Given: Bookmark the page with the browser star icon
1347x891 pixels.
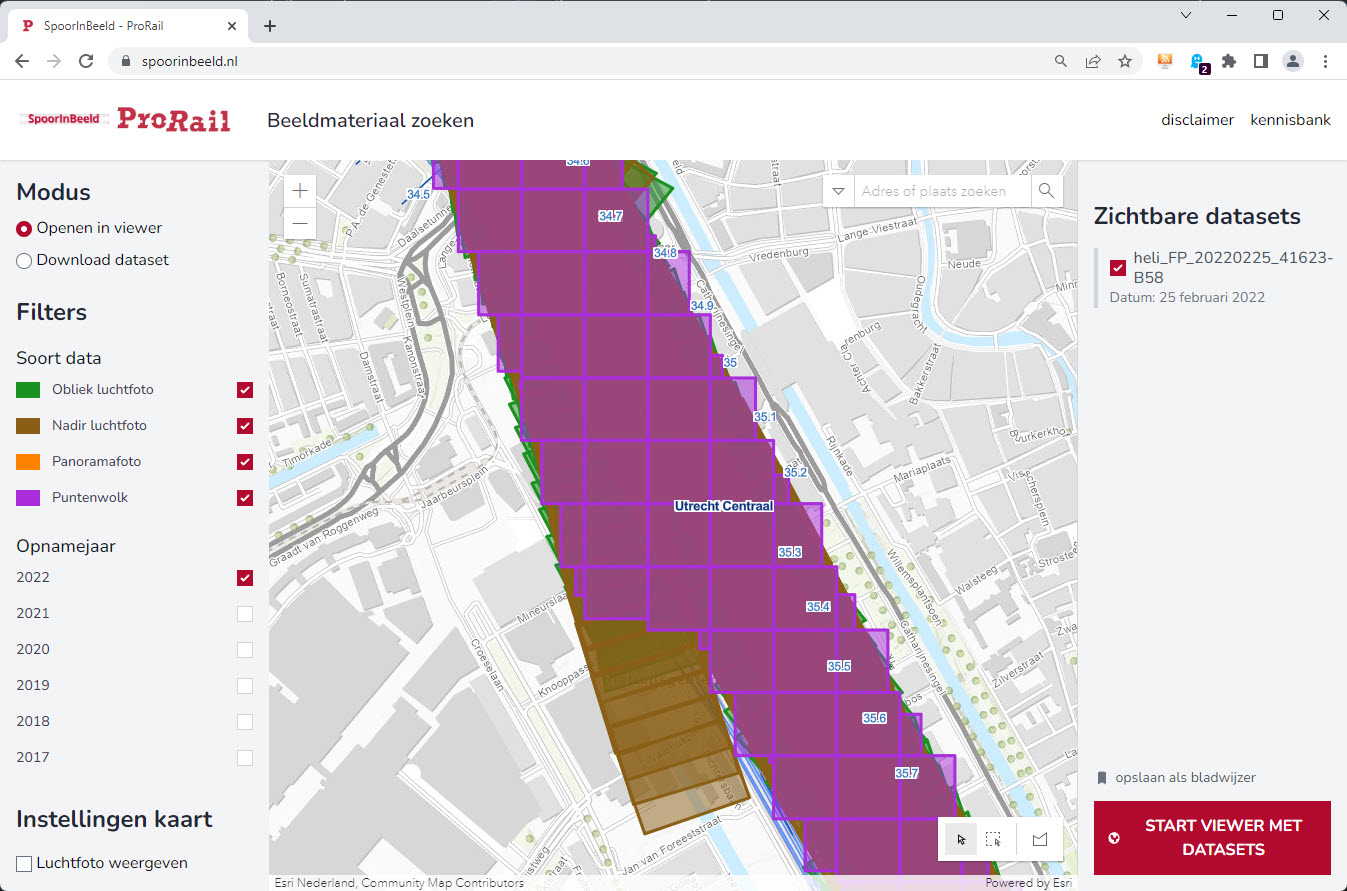Looking at the screenshot, I should tap(1125, 60).
